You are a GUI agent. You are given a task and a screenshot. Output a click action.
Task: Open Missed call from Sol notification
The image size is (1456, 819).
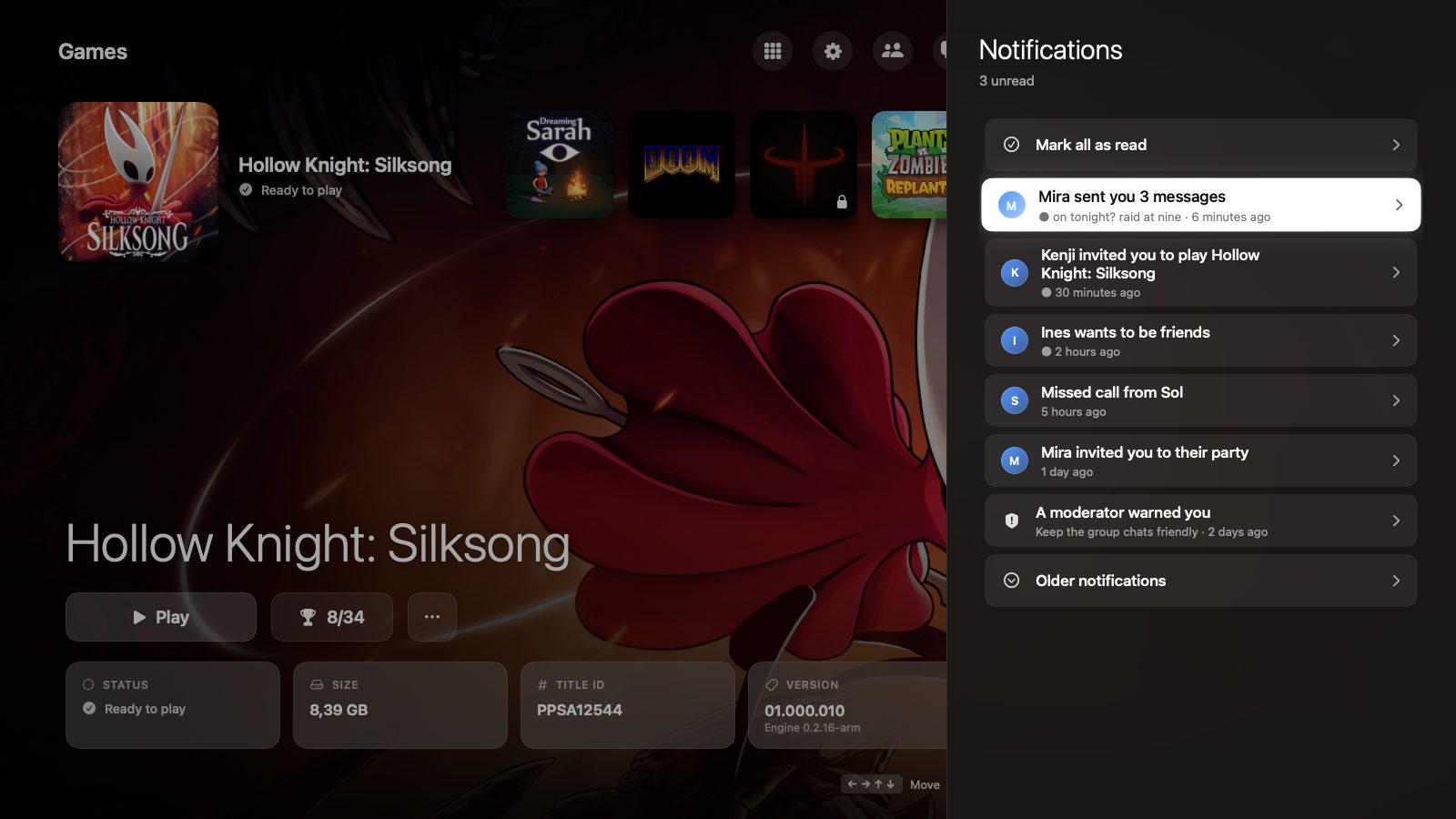[x=1200, y=400]
